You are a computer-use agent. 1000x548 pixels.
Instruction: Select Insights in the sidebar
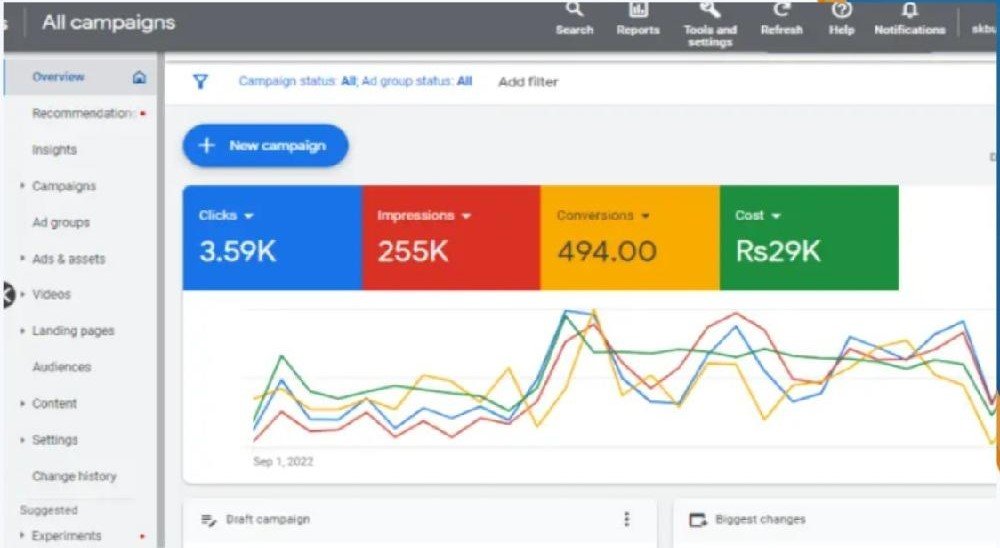tap(54, 150)
